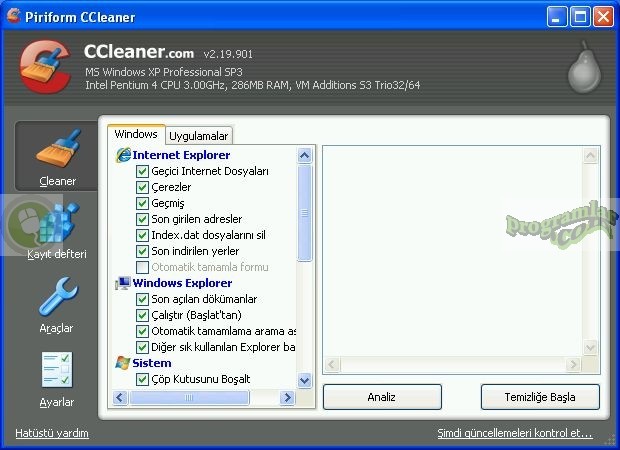This screenshot has height=450, width=620.
Task: Click the results pane right scroll arrow
Action: pyautogui.click(x=573, y=364)
